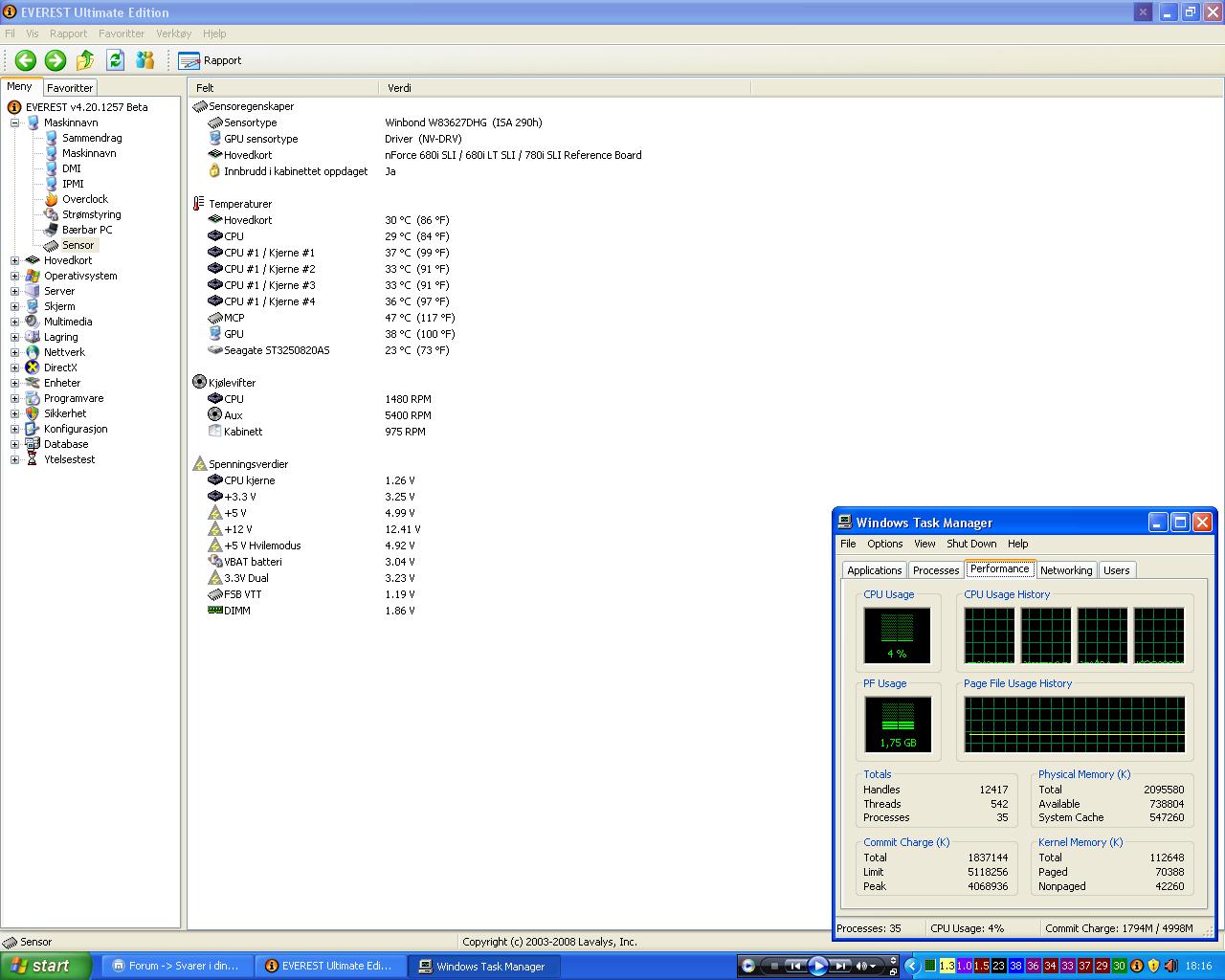This screenshot has height=980, width=1225.
Task: Refresh the sensor page
Action: pos(115,60)
